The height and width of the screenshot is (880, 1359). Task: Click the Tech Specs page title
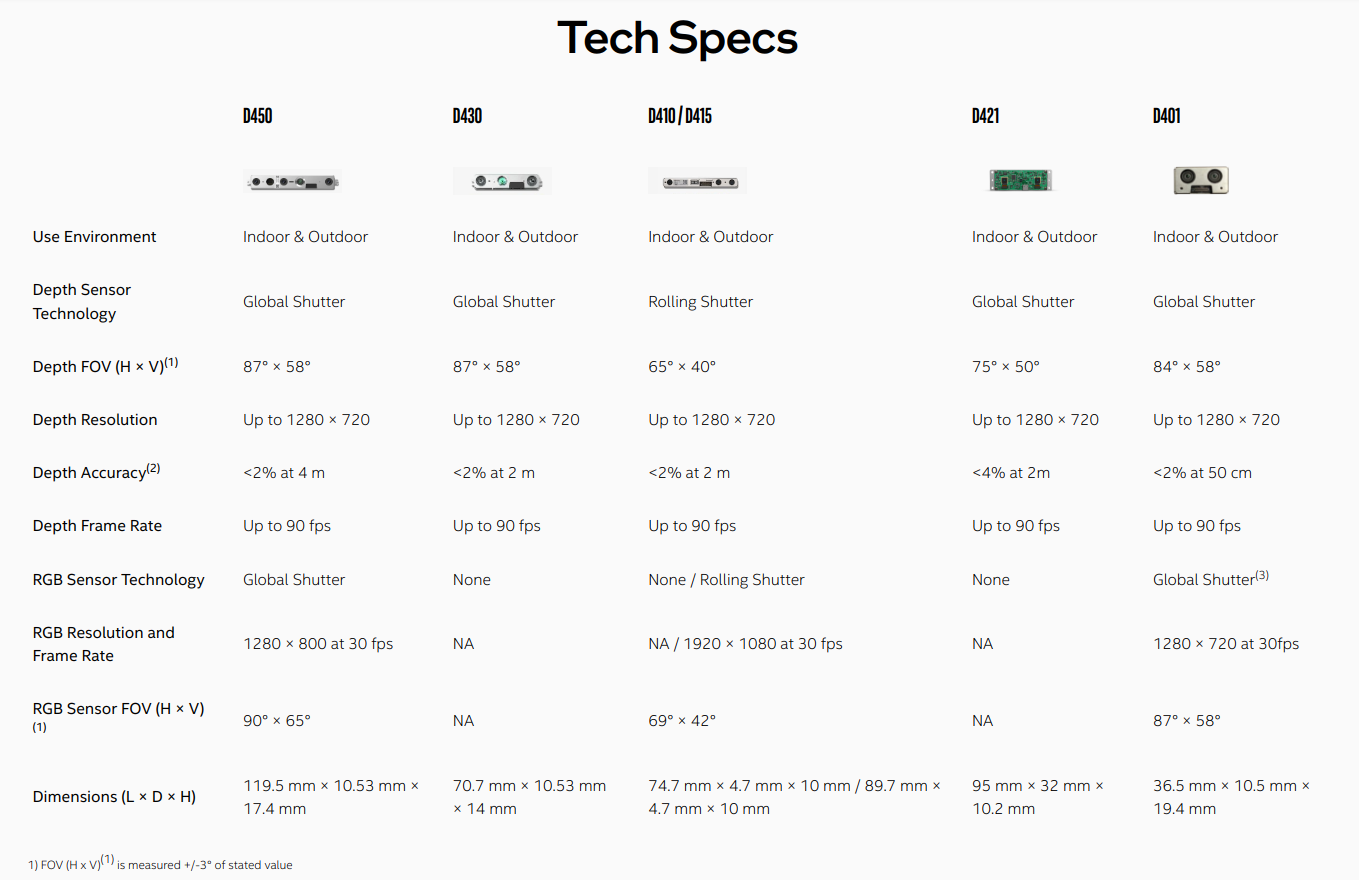click(x=678, y=38)
